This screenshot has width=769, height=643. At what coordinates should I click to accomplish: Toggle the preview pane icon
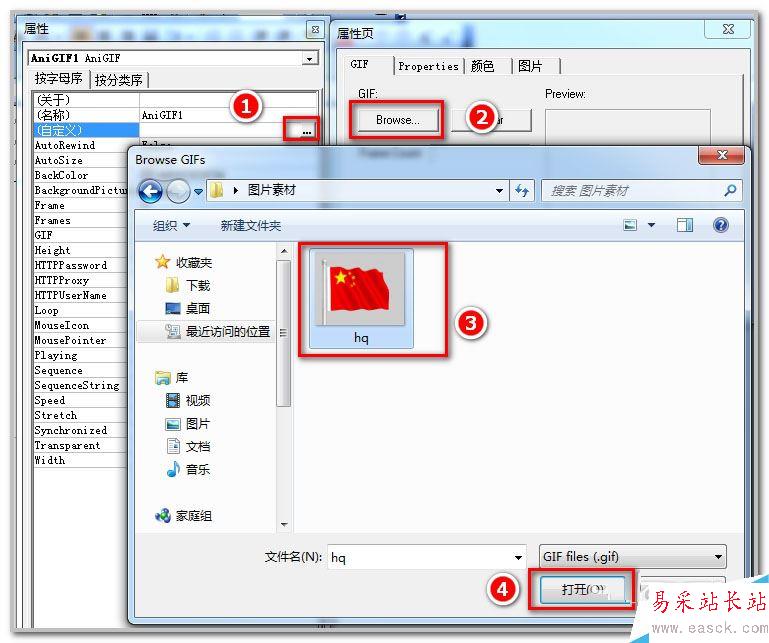(x=685, y=225)
